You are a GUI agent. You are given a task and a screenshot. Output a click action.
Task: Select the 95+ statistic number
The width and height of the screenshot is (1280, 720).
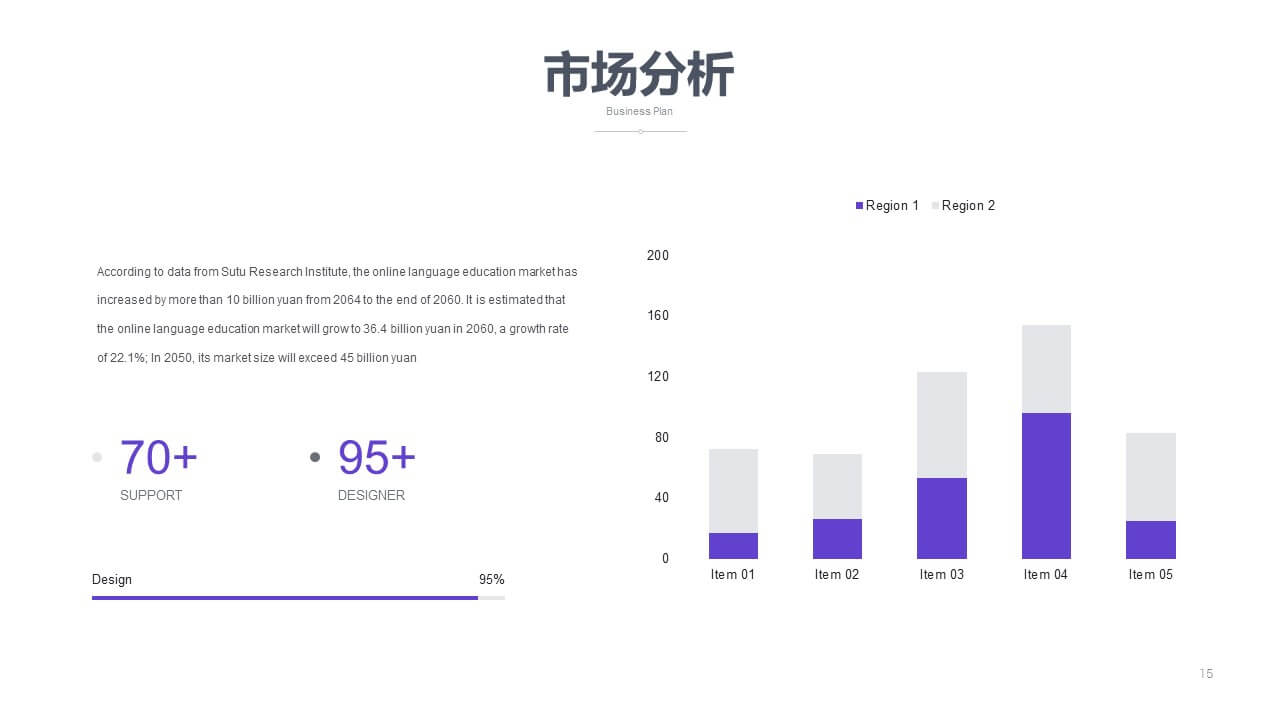pyautogui.click(x=376, y=457)
